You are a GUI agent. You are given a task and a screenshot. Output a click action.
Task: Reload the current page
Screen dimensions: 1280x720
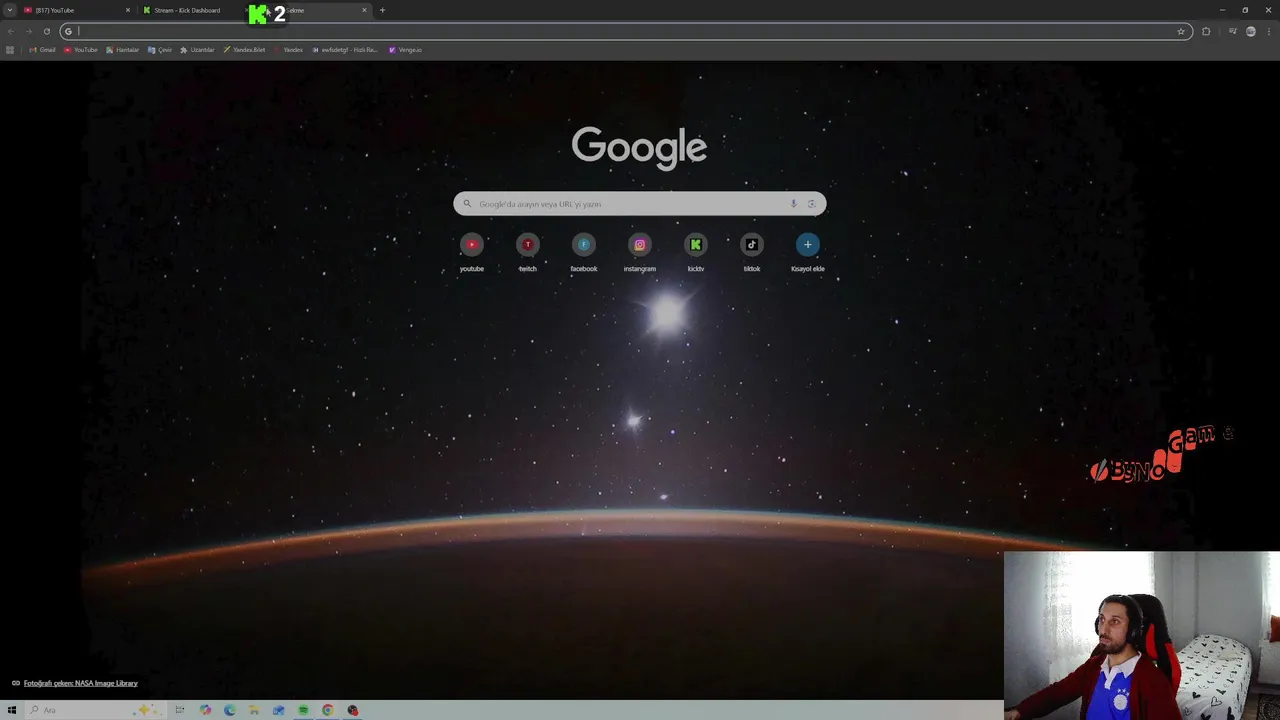(x=46, y=31)
